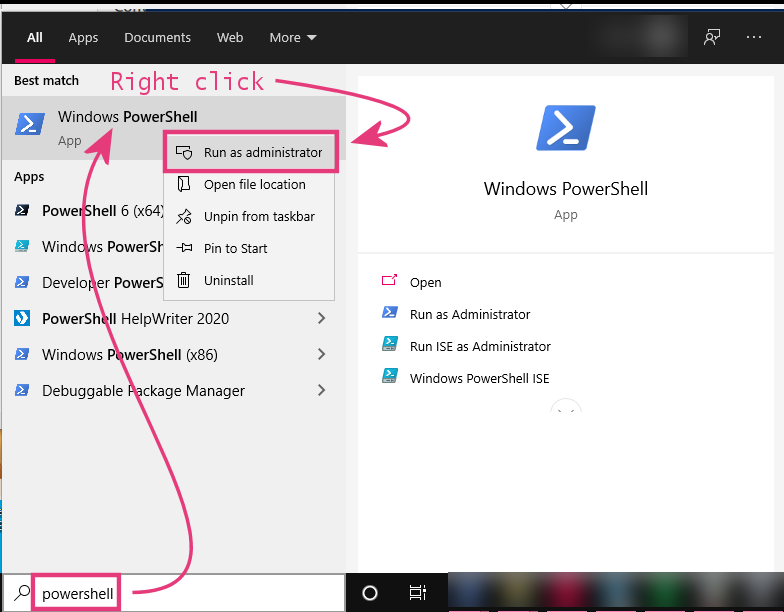Click the shield Run as administrator icon
The height and width of the screenshot is (612, 784).
[x=184, y=152]
